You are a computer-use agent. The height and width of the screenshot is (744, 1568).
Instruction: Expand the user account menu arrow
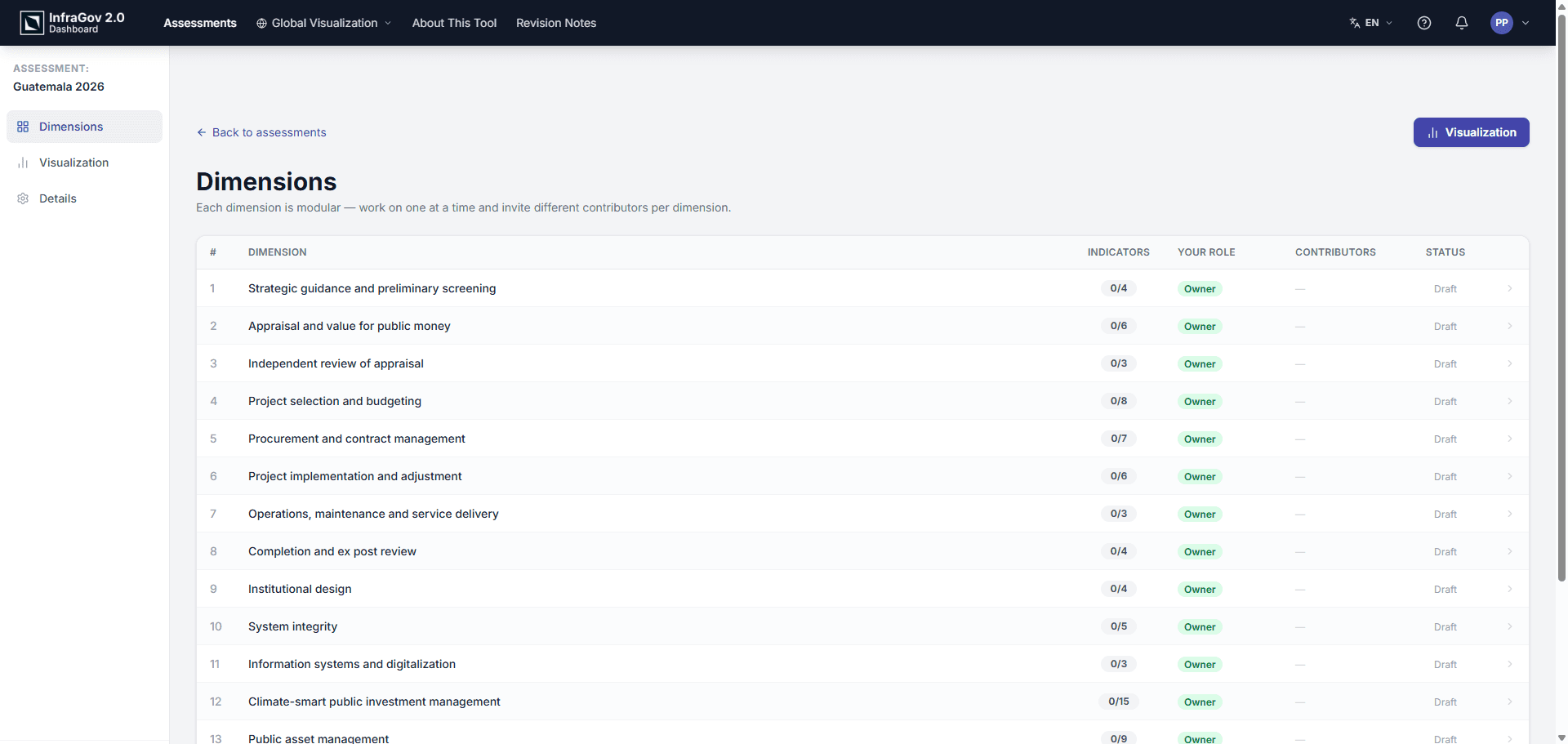1526,23
